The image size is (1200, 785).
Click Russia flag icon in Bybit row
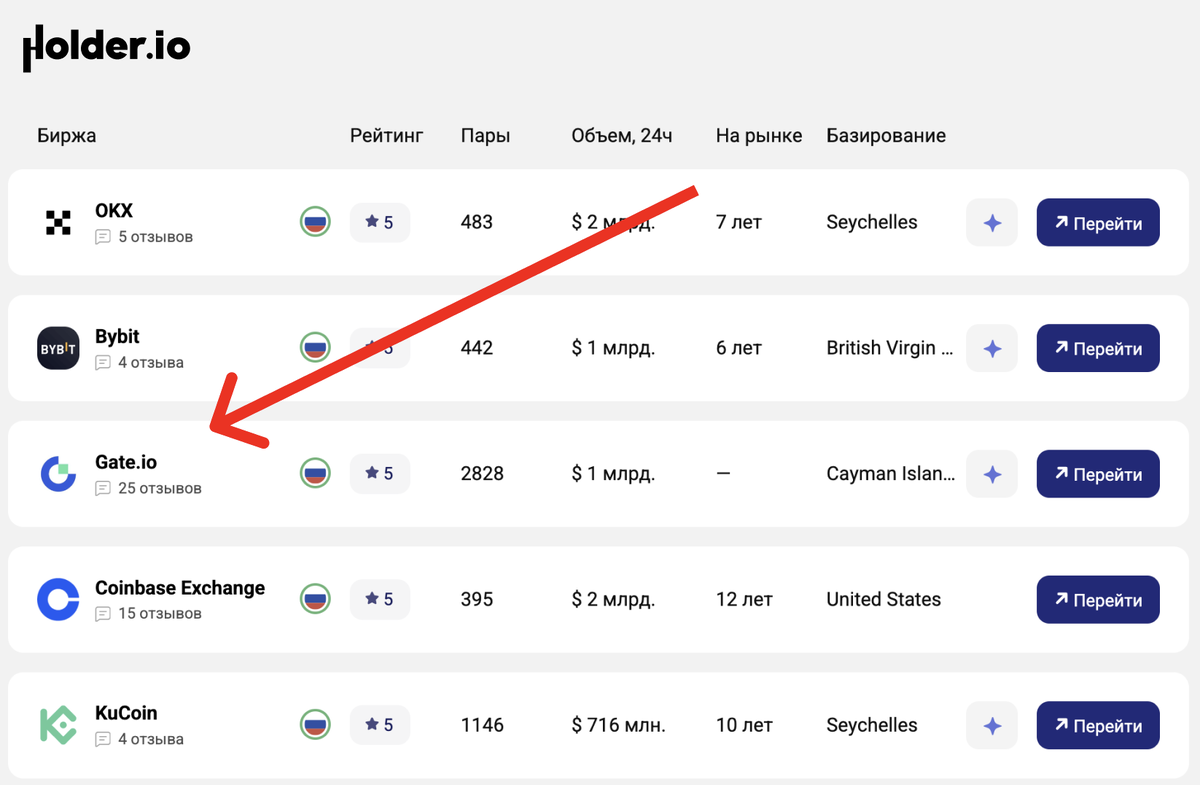(x=316, y=348)
